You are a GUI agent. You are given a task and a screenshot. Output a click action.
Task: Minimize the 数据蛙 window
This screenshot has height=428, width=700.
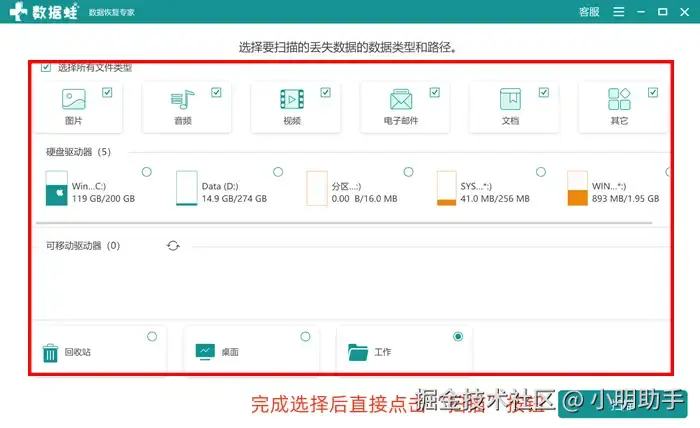[x=641, y=12]
